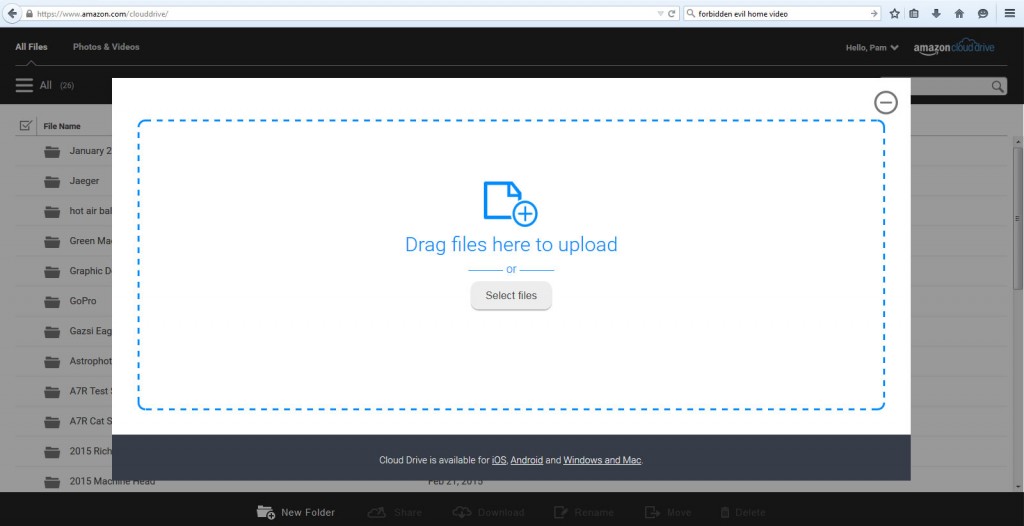Switch to the Photos & Videos tab
The width and height of the screenshot is (1024, 526).
pyautogui.click(x=106, y=47)
